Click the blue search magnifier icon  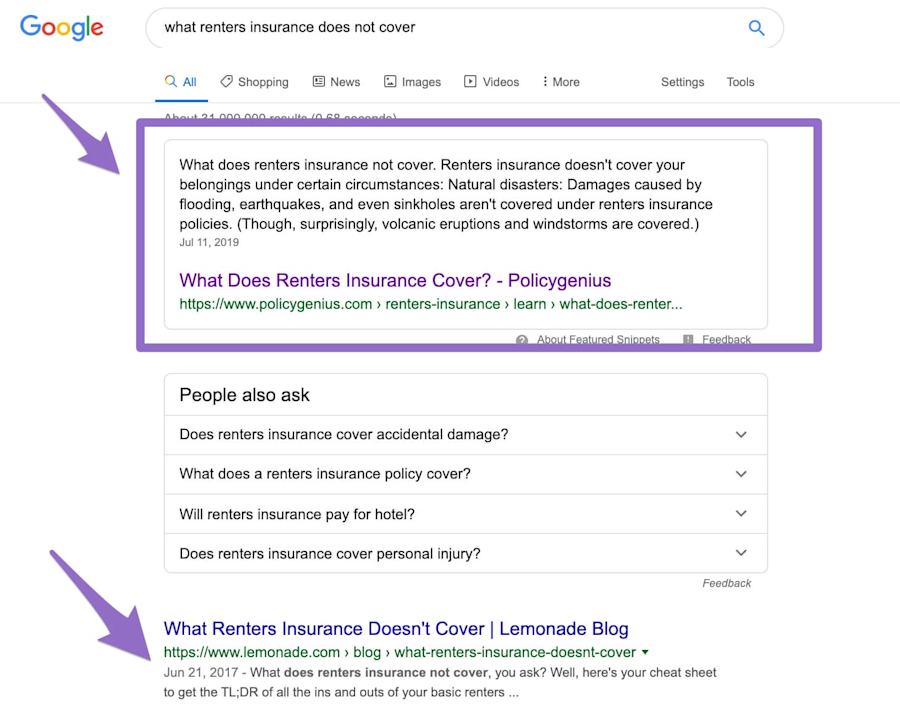pos(756,27)
